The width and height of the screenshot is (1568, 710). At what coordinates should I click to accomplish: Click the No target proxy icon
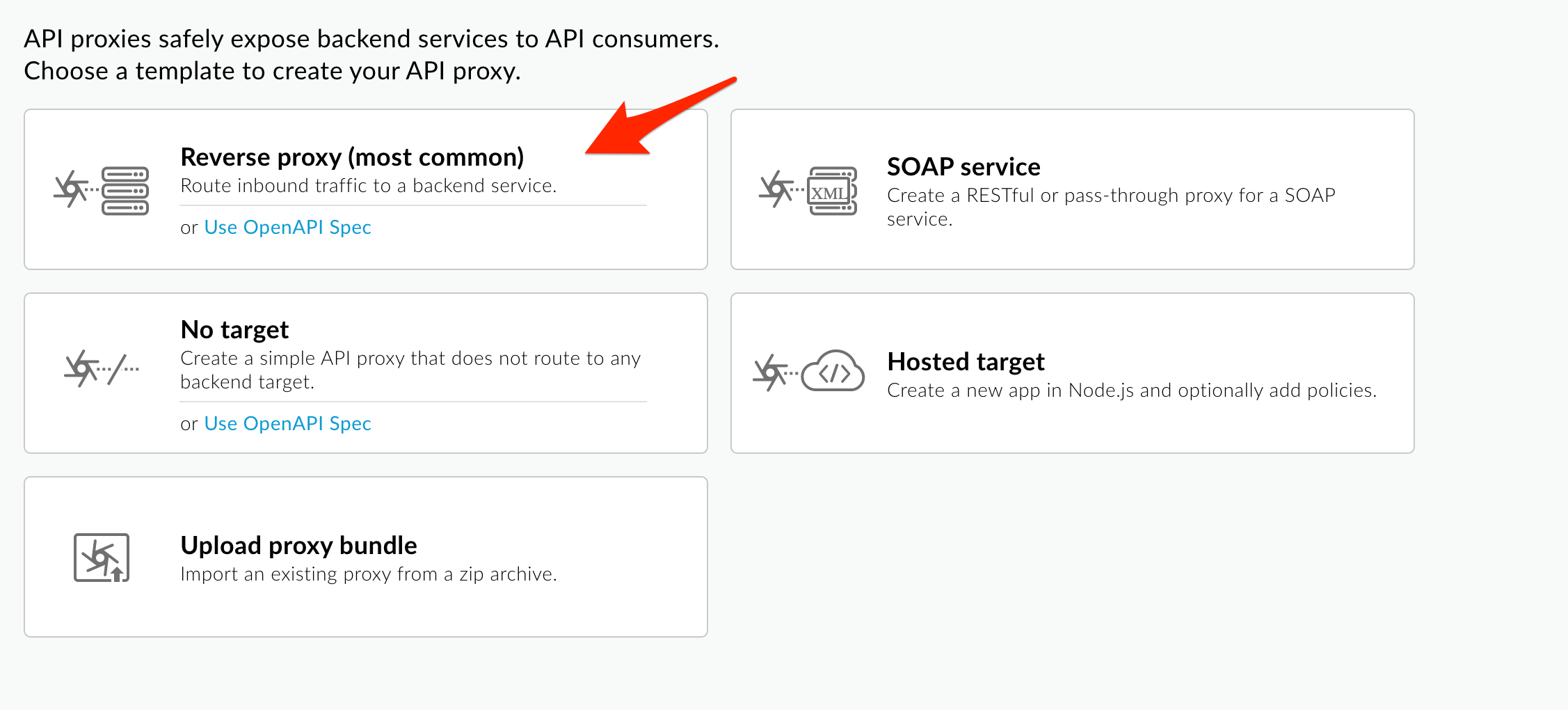point(102,369)
